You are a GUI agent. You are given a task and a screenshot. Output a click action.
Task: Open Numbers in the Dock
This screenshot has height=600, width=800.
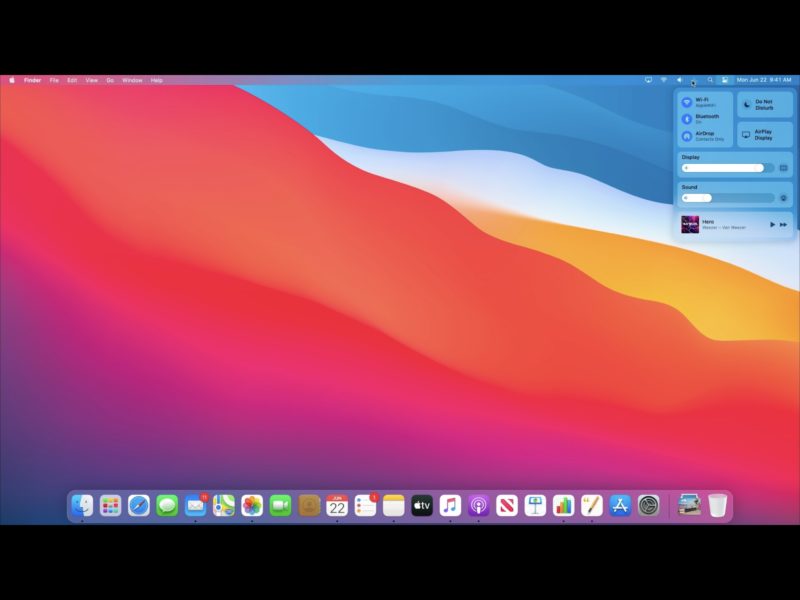563,506
